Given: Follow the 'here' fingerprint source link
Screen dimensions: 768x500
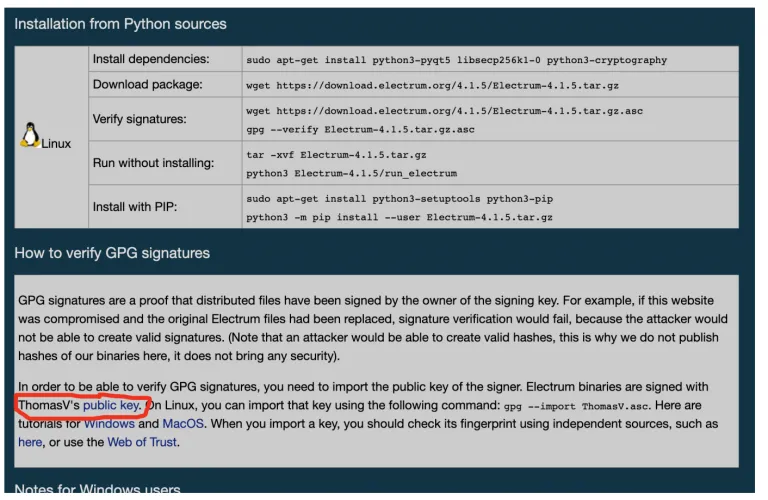Looking at the screenshot, I should point(30,442).
